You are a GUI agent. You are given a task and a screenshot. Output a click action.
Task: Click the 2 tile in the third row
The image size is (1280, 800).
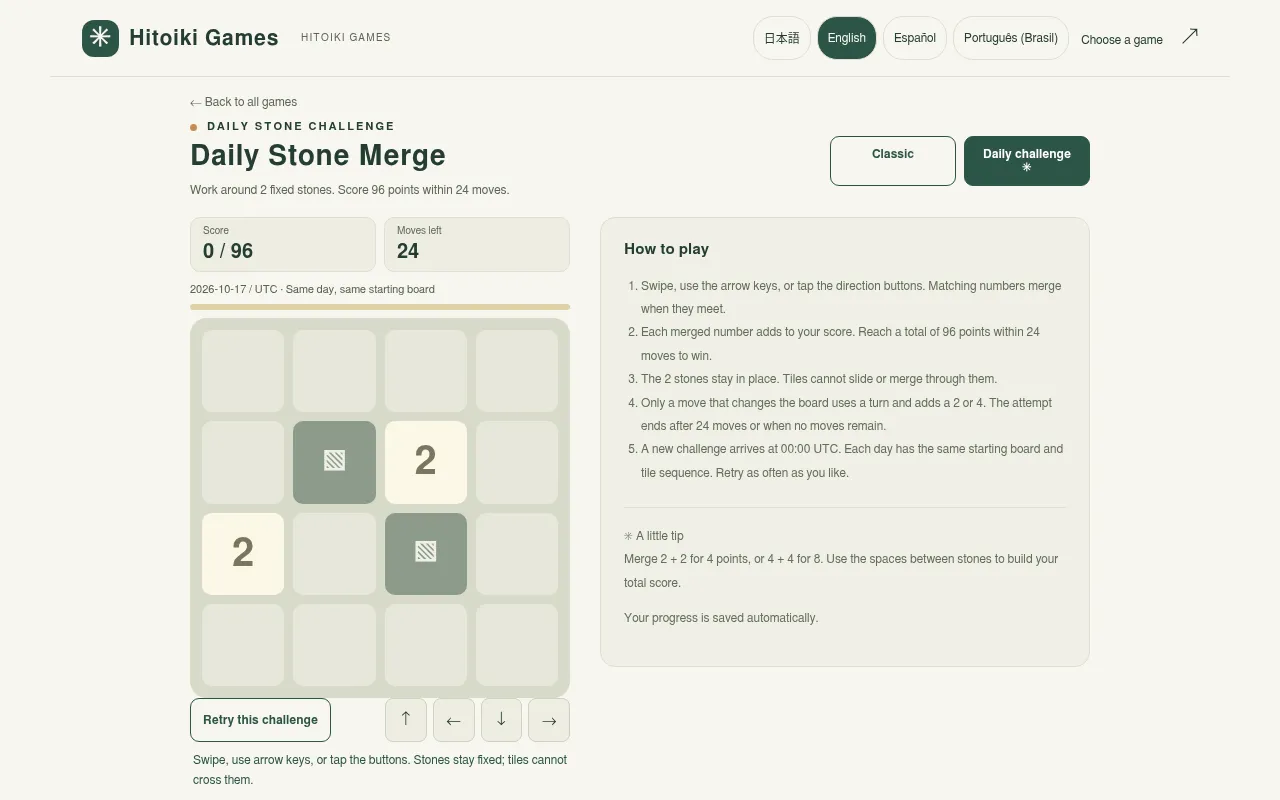point(243,553)
